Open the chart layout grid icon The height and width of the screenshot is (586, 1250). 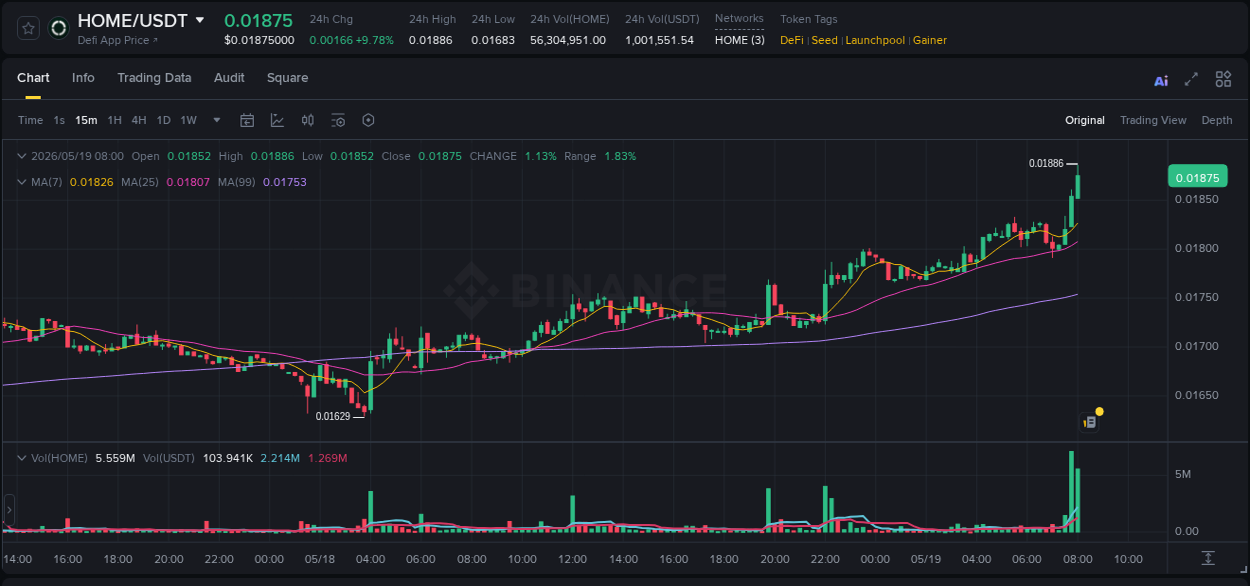point(1223,79)
